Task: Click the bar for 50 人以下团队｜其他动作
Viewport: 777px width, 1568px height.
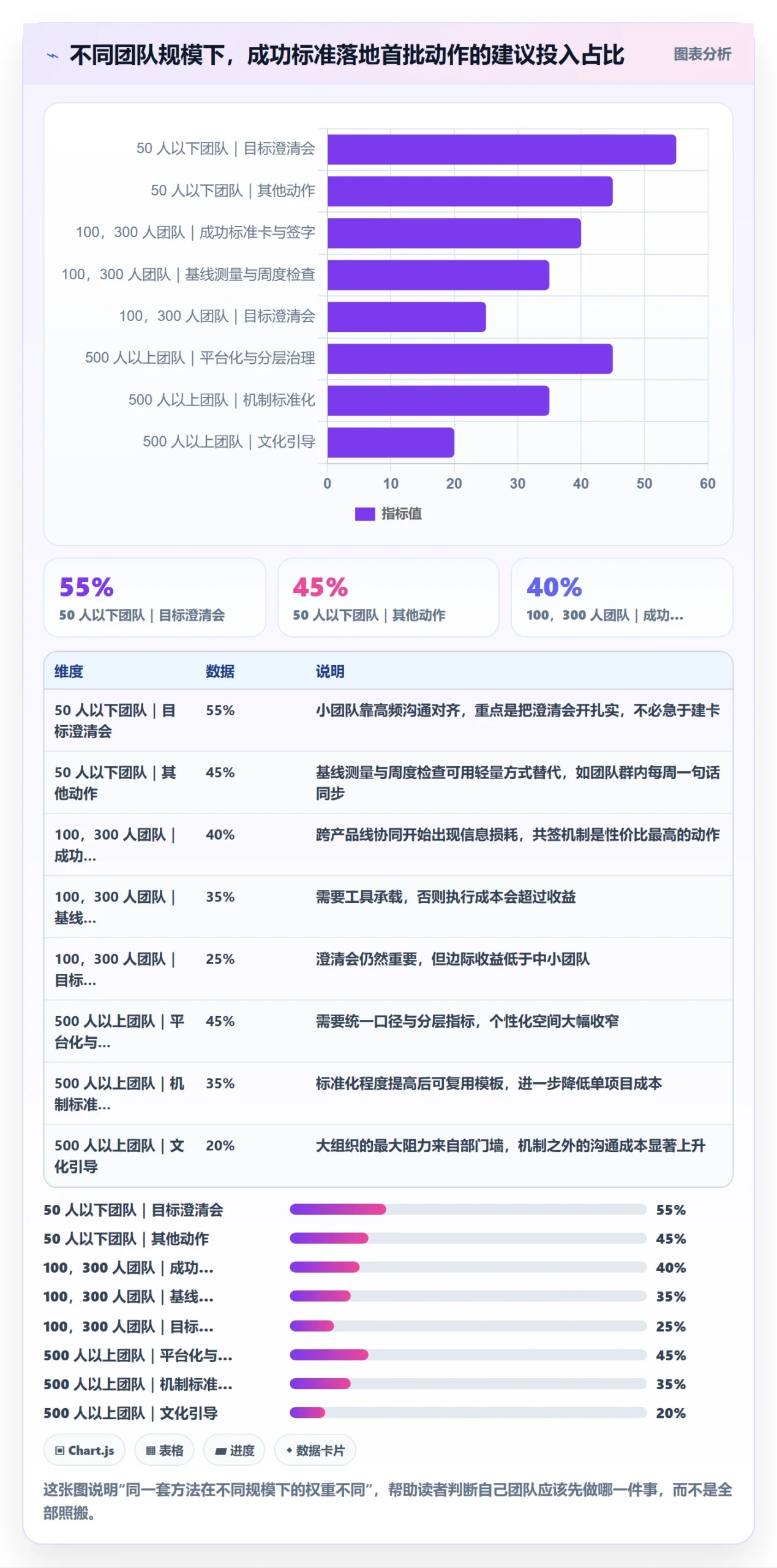Action: [470, 191]
